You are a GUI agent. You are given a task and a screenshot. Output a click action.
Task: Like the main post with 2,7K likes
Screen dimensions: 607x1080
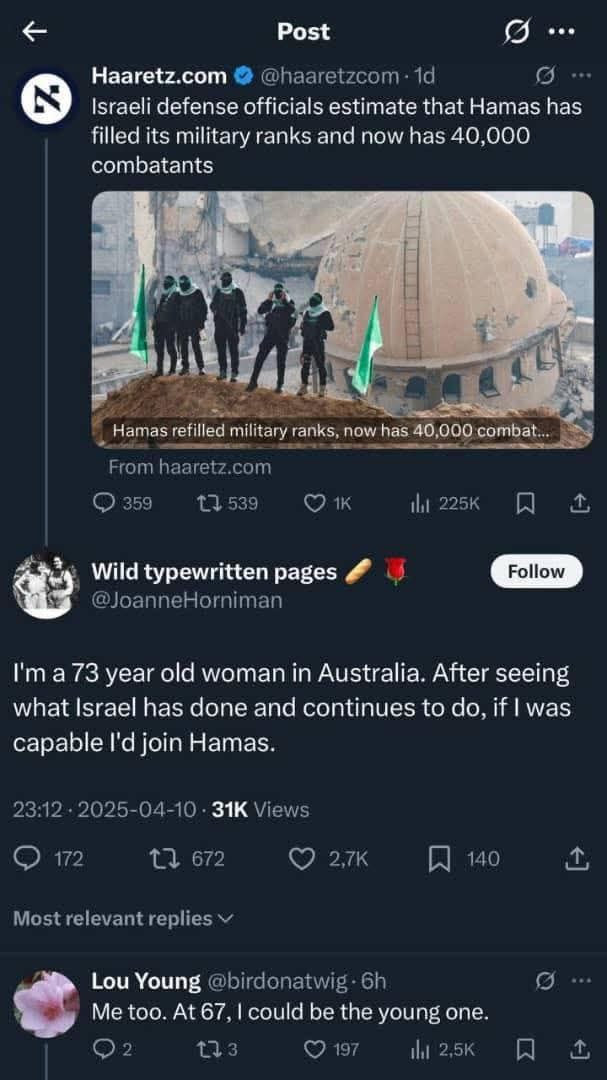(301, 858)
